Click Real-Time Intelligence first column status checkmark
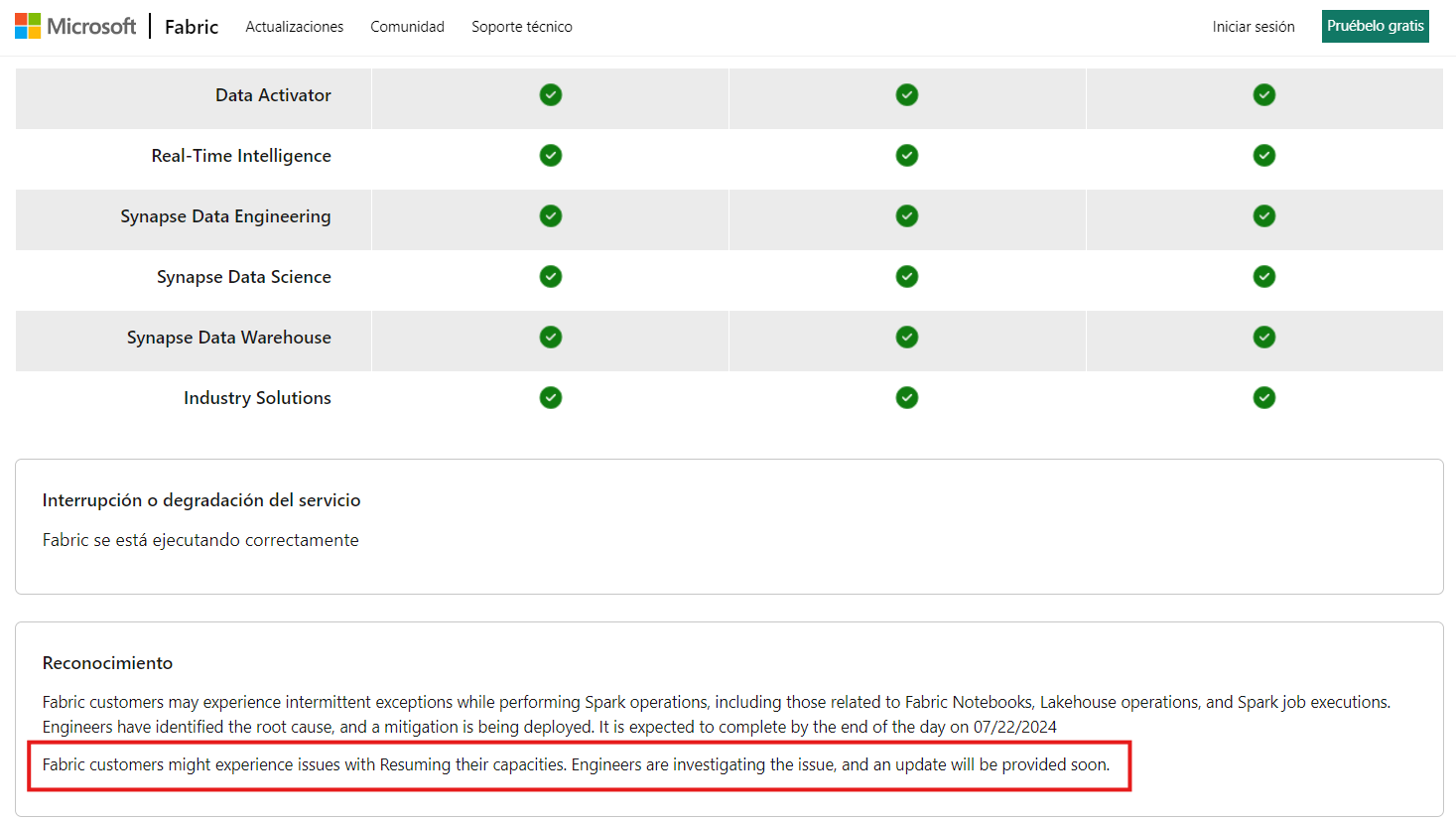Screen dimensions: 1456x823 tap(551, 155)
